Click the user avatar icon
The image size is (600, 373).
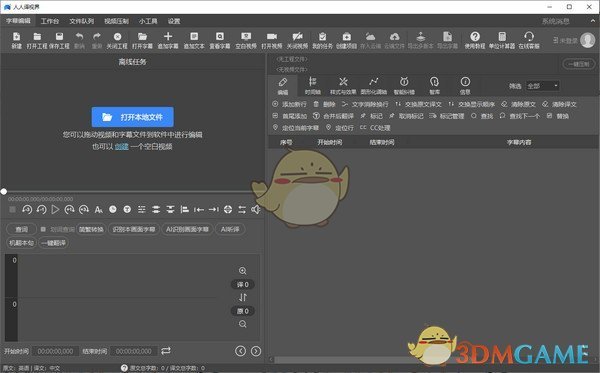tap(587, 40)
